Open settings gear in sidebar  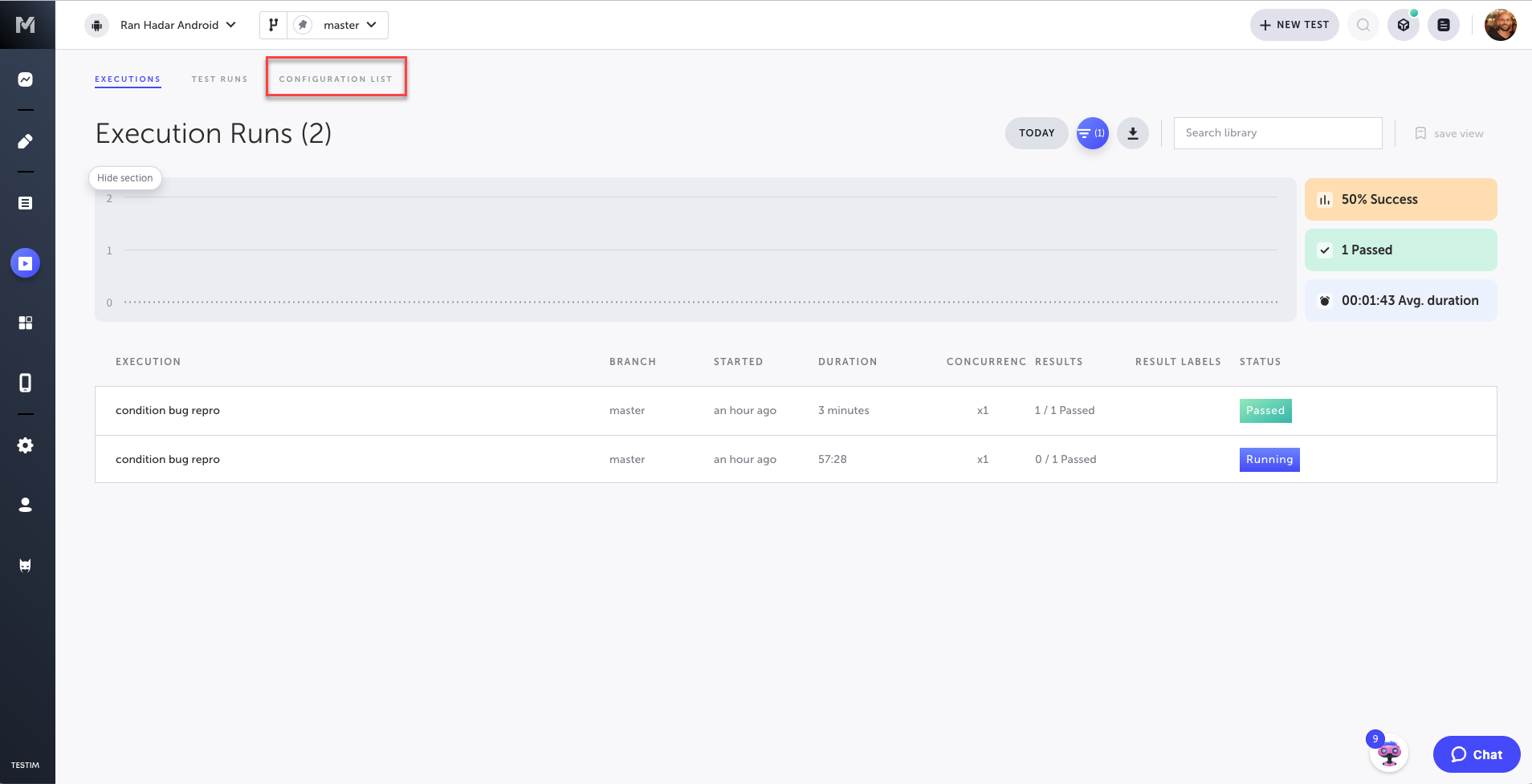[26, 445]
